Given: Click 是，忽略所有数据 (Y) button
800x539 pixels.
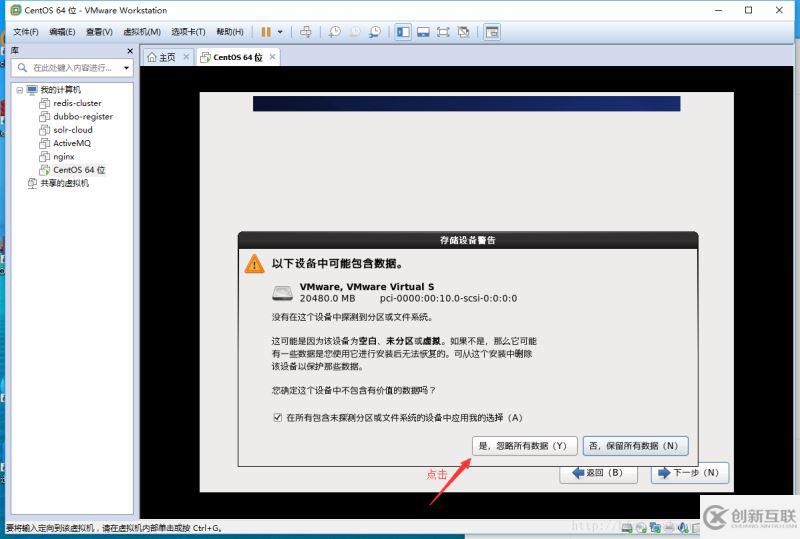Looking at the screenshot, I should pos(524,446).
